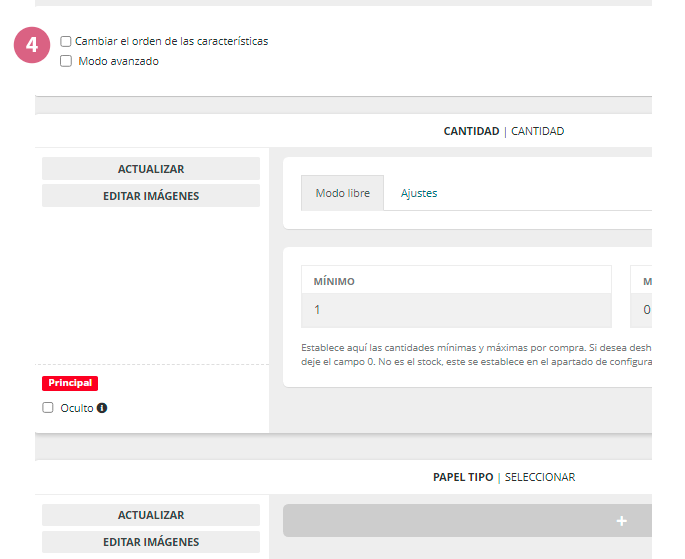
Task: Switch to the Modo libre tab
Action: tap(342, 193)
